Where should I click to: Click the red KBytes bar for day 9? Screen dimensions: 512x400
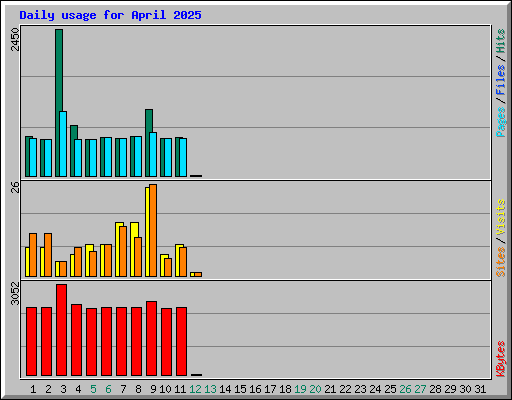[x=151, y=339]
